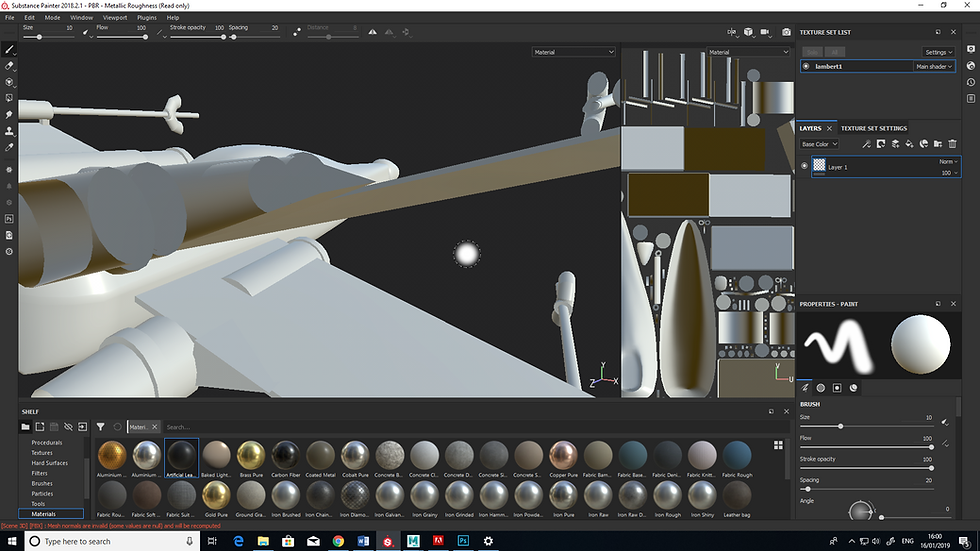Select the alpha properties circle icon
The width and height of the screenshot is (980, 551).
(x=821, y=388)
